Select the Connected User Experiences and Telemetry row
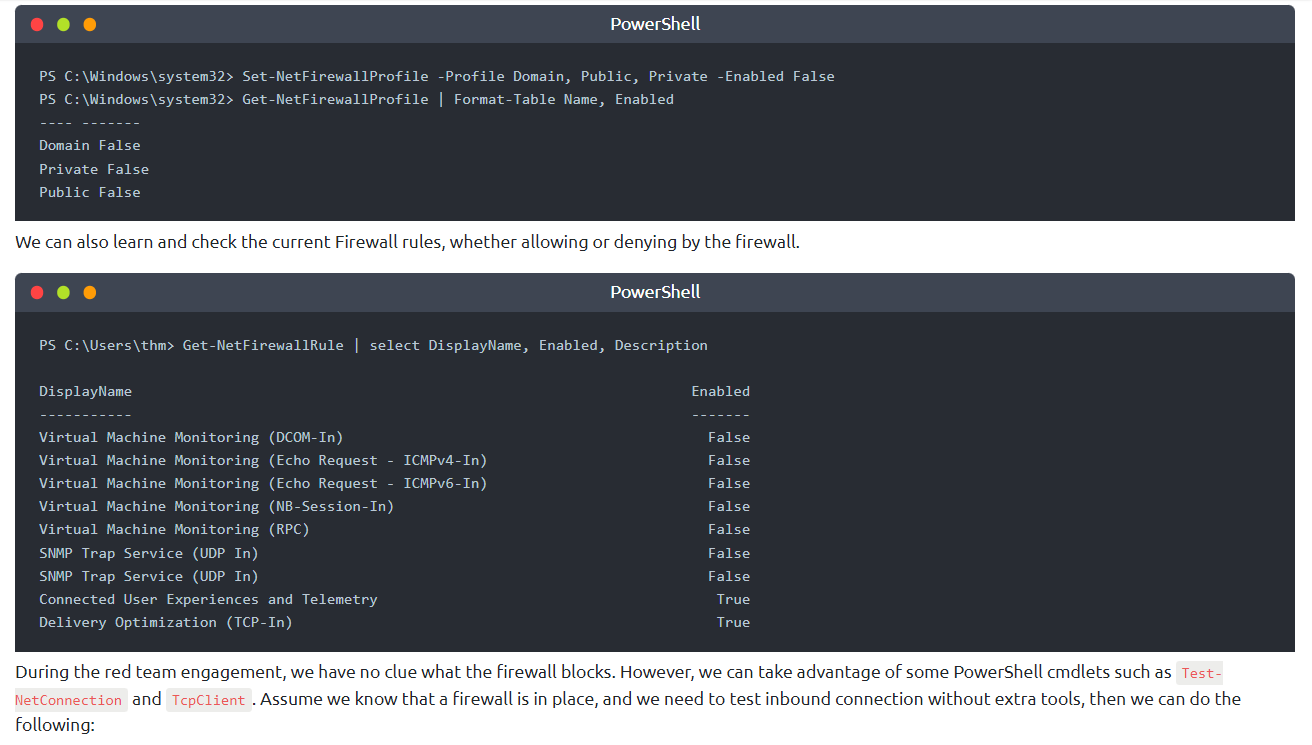This screenshot has height=745, width=1312. click(208, 599)
